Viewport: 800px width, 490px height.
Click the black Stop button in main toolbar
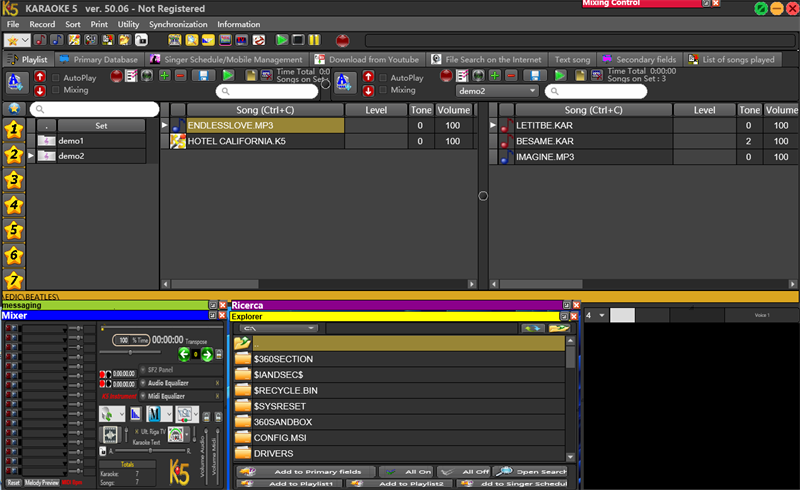298,40
